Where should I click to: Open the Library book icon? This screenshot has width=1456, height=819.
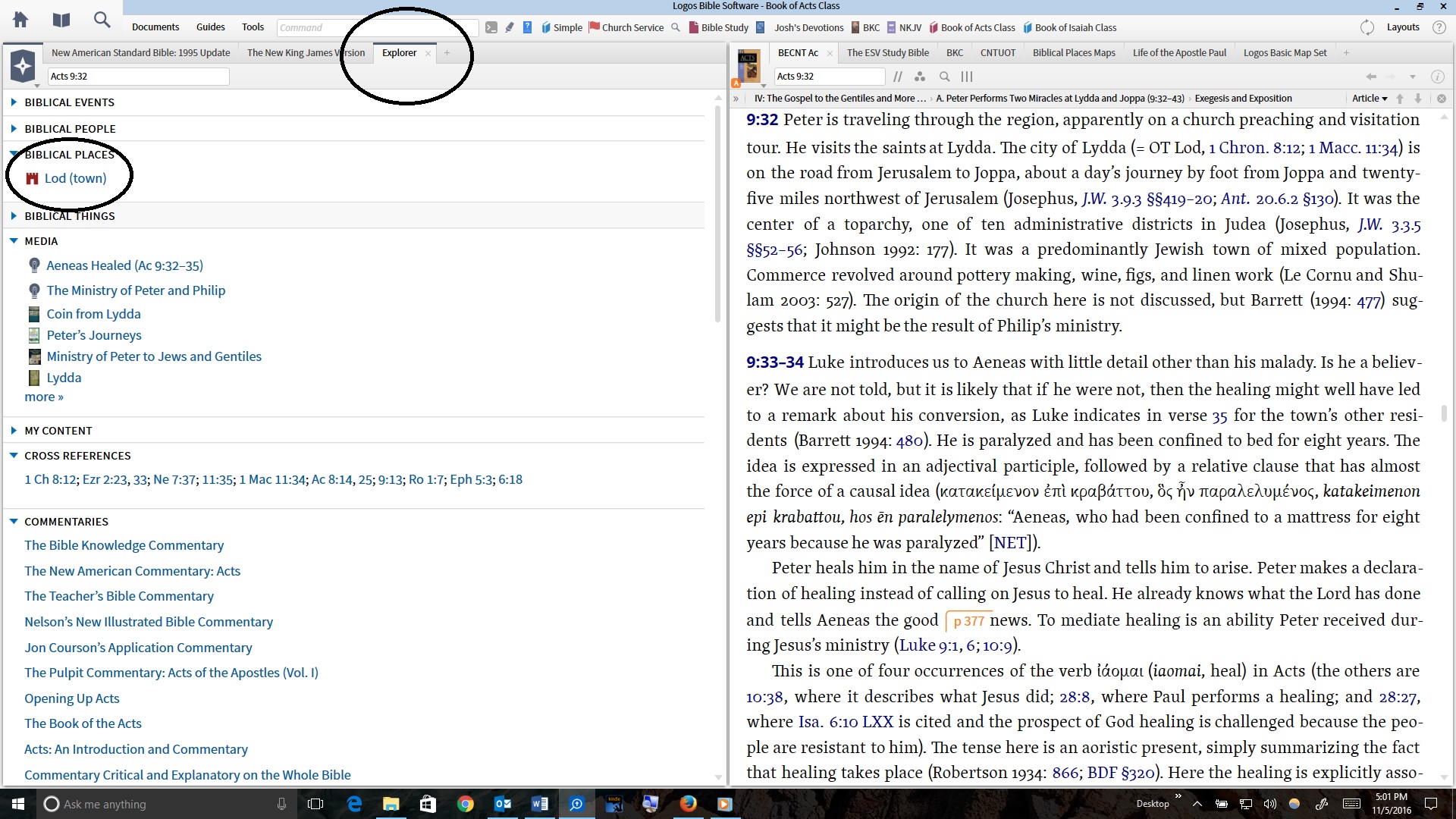(61, 20)
